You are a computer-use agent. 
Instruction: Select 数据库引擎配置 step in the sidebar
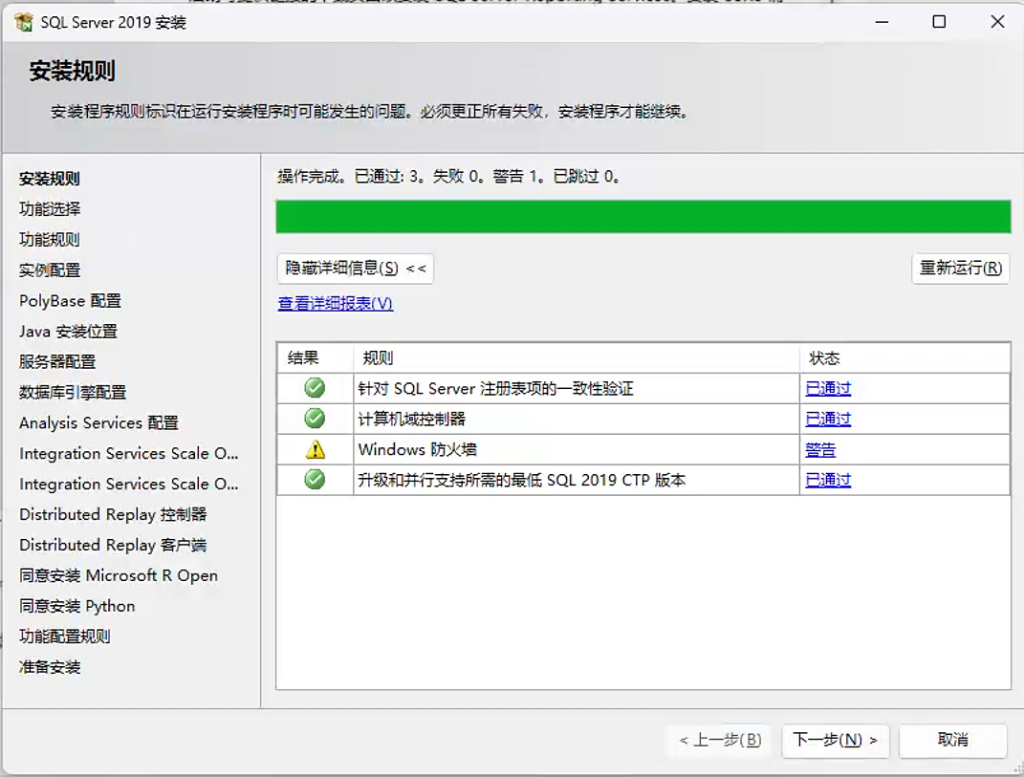72,392
